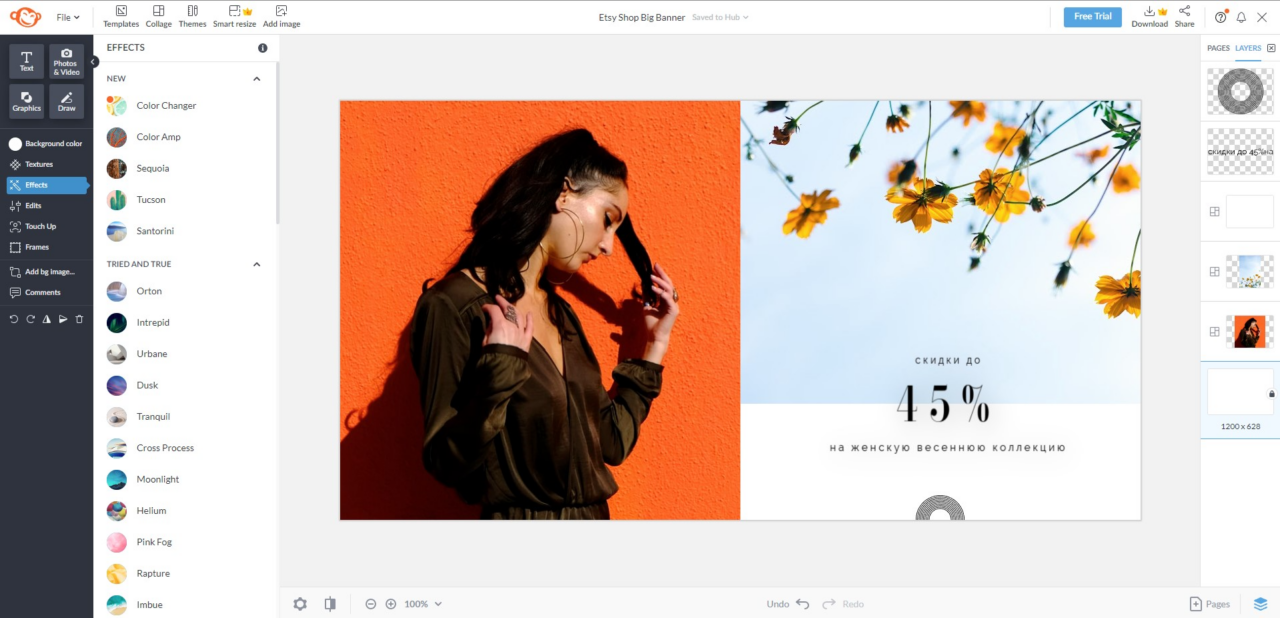Click the Undo button in bottom bar
Viewport: 1280px width, 618px height.
[x=788, y=604]
